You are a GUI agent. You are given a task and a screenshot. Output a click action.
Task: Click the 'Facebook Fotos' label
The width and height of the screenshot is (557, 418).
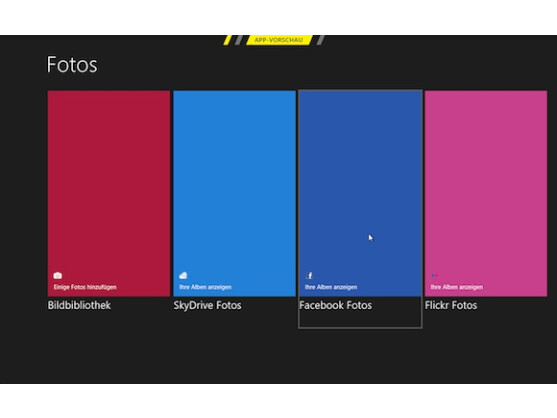[x=336, y=305]
